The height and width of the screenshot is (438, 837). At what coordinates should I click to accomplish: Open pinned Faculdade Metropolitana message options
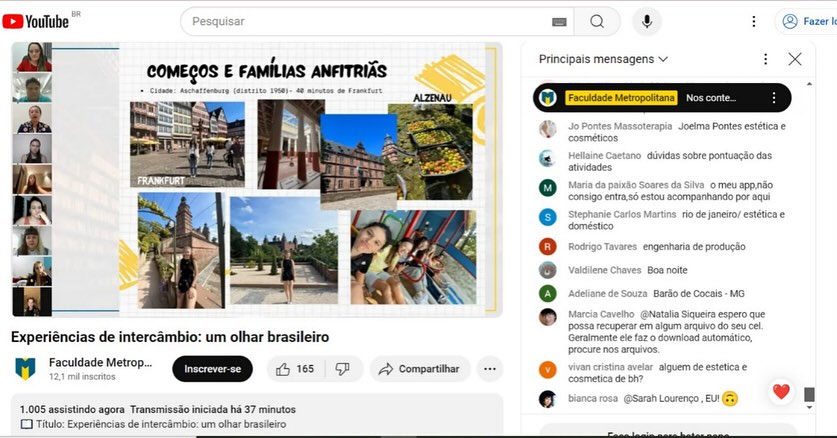click(774, 98)
